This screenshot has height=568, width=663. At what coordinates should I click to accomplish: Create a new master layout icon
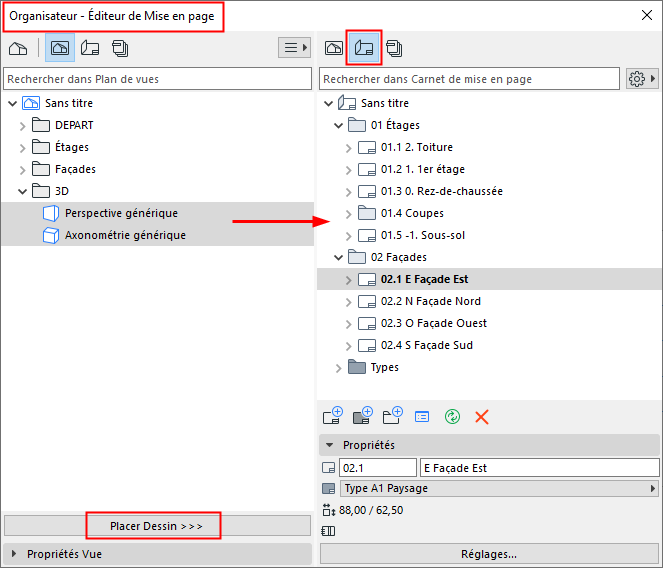tap(362, 416)
